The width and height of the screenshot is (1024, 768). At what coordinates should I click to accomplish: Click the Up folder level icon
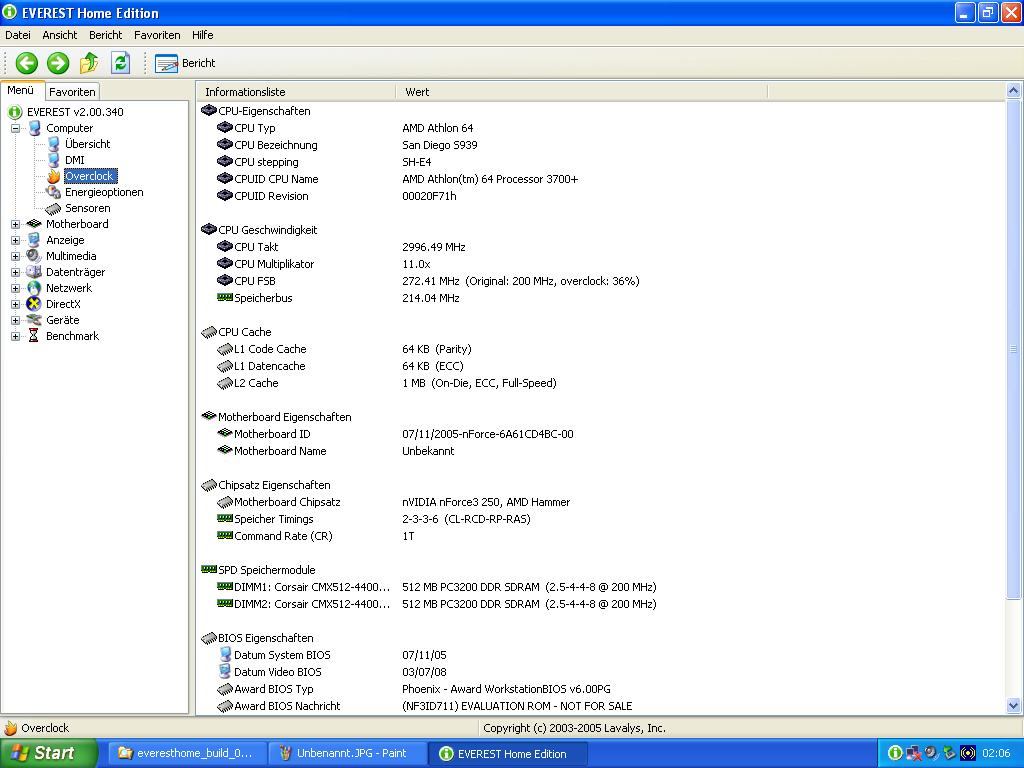(89, 63)
